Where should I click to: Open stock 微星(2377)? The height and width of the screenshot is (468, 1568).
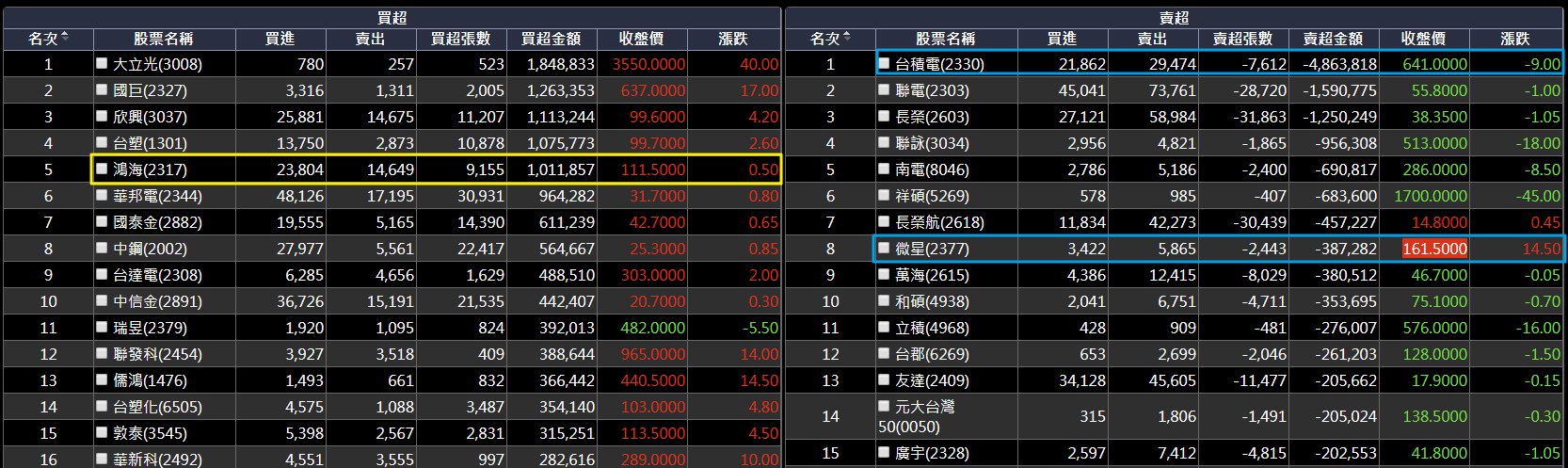tap(932, 249)
